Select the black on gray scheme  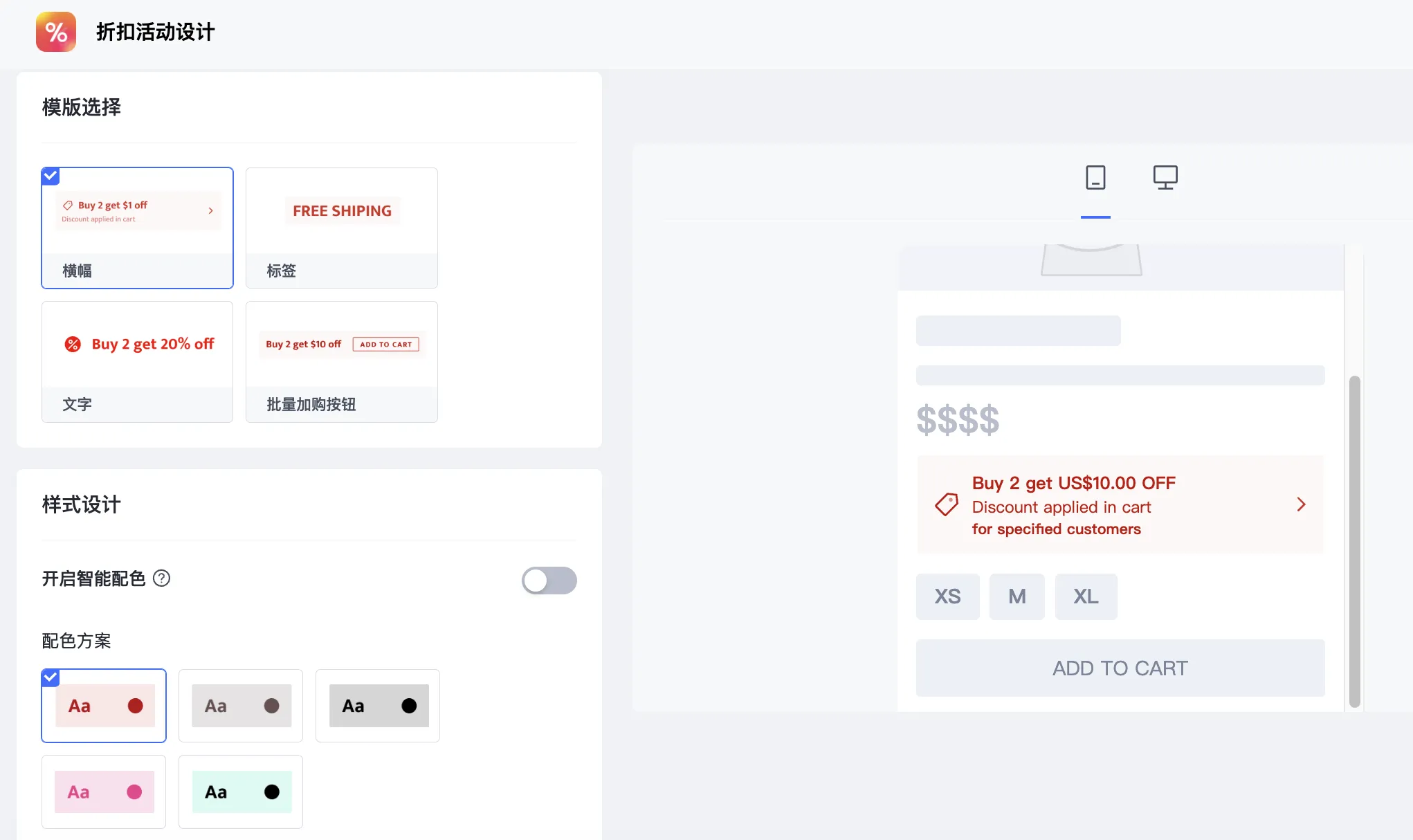[378, 706]
